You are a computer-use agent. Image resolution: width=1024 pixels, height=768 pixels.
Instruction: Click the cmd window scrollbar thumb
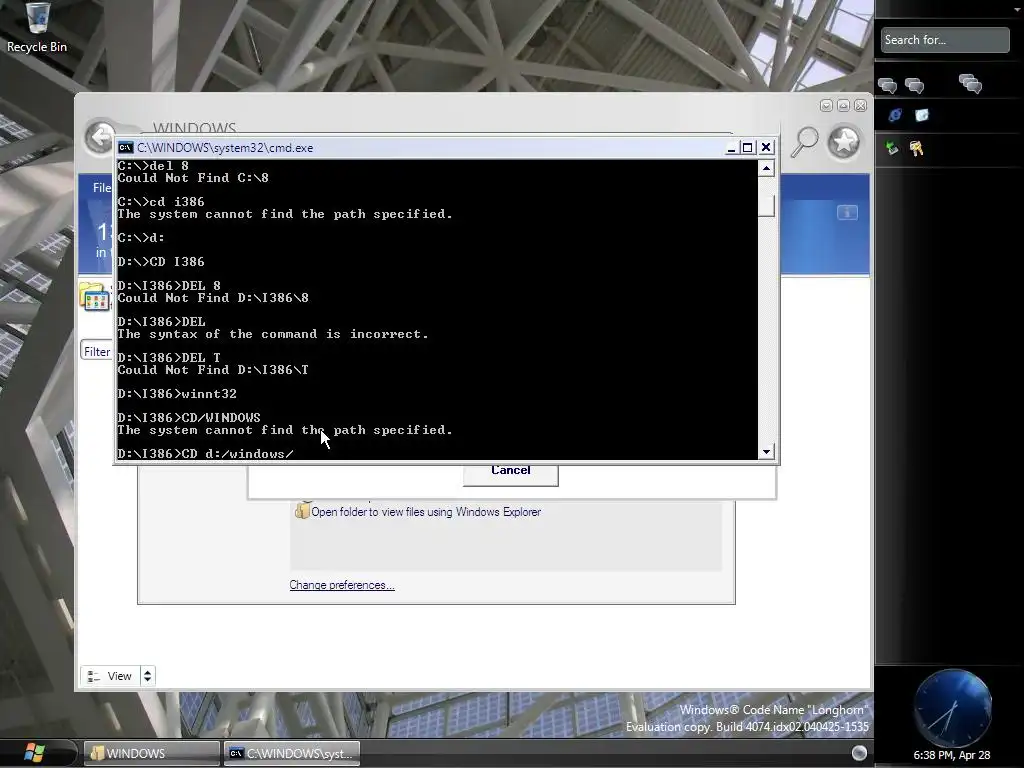[767, 206]
